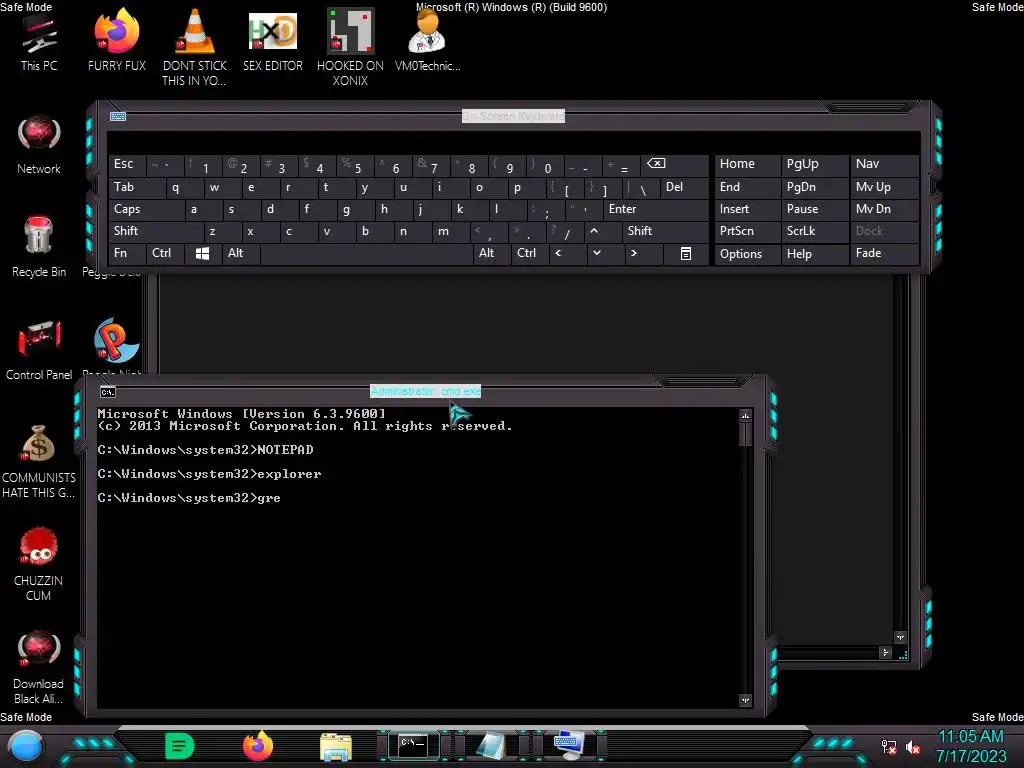Viewport: 1024px width, 768px height.
Task: Toggle the right Ctrl key
Action: pos(530,253)
